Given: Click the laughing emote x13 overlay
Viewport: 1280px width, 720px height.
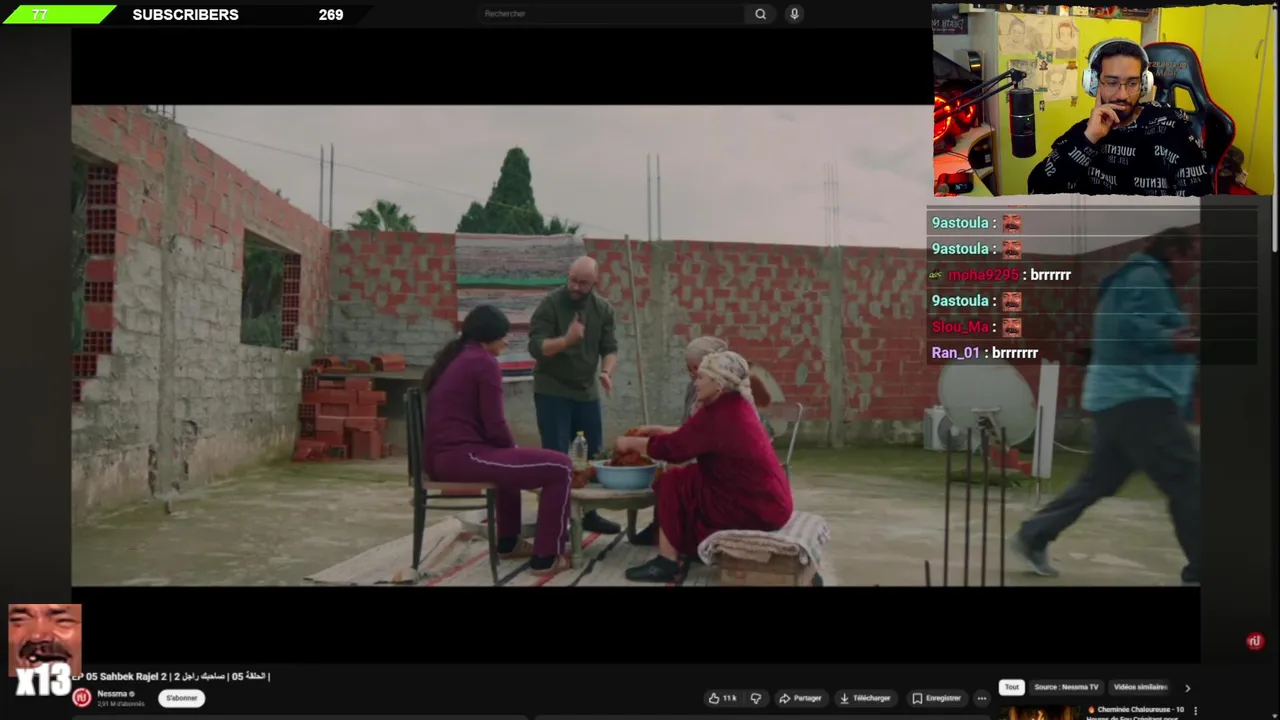Looking at the screenshot, I should [x=44, y=650].
